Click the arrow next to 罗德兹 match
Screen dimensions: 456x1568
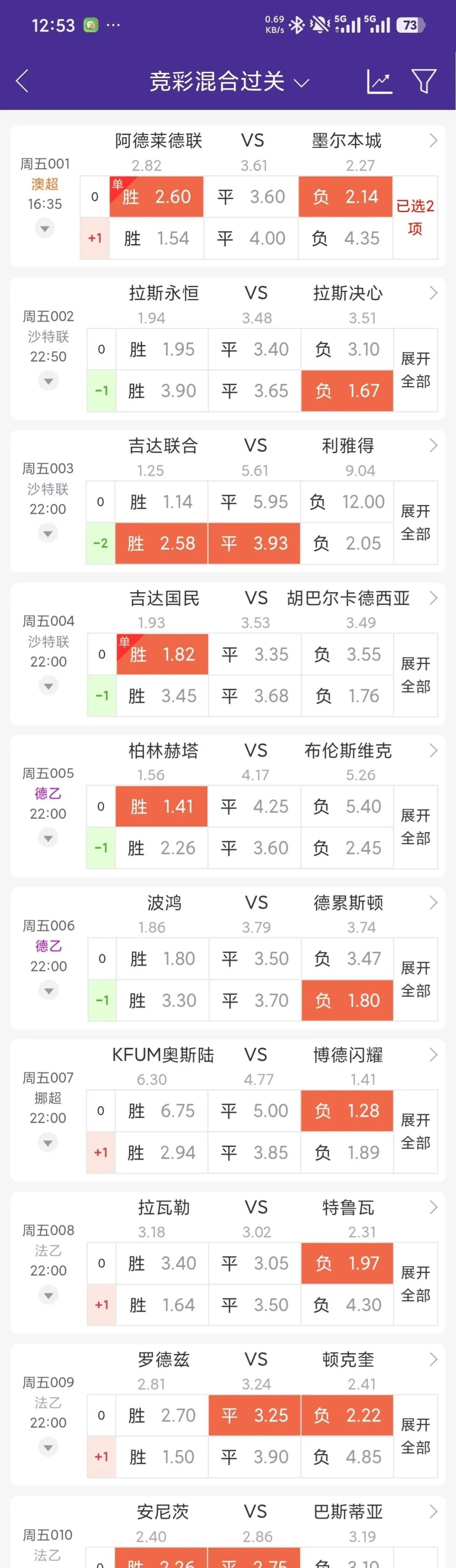[x=434, y=1359]
